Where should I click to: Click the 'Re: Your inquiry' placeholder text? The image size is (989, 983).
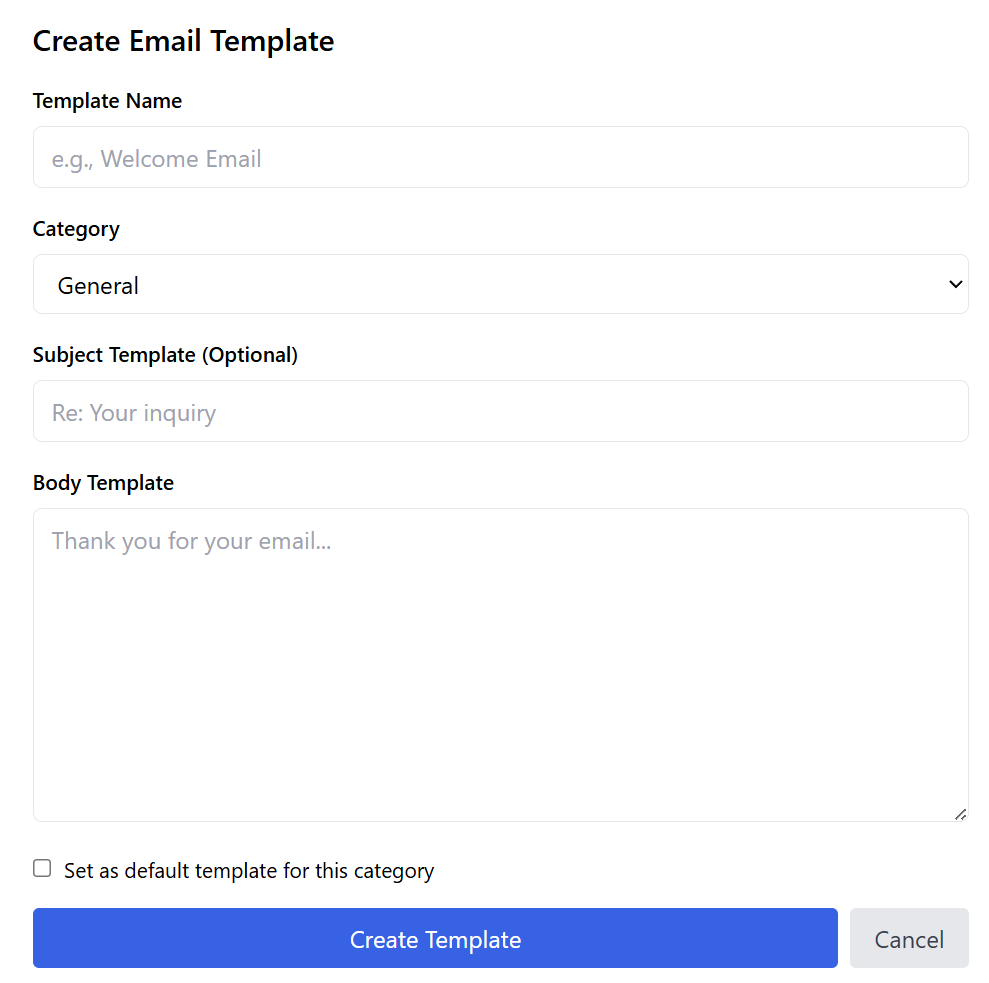(x=134, y=413)
